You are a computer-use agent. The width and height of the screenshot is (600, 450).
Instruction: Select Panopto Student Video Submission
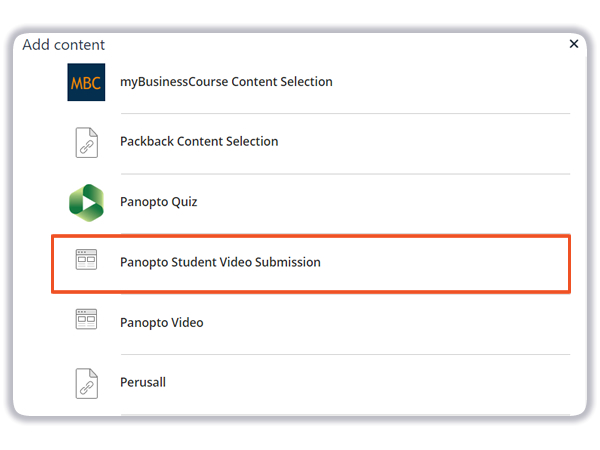coord(220,262)
